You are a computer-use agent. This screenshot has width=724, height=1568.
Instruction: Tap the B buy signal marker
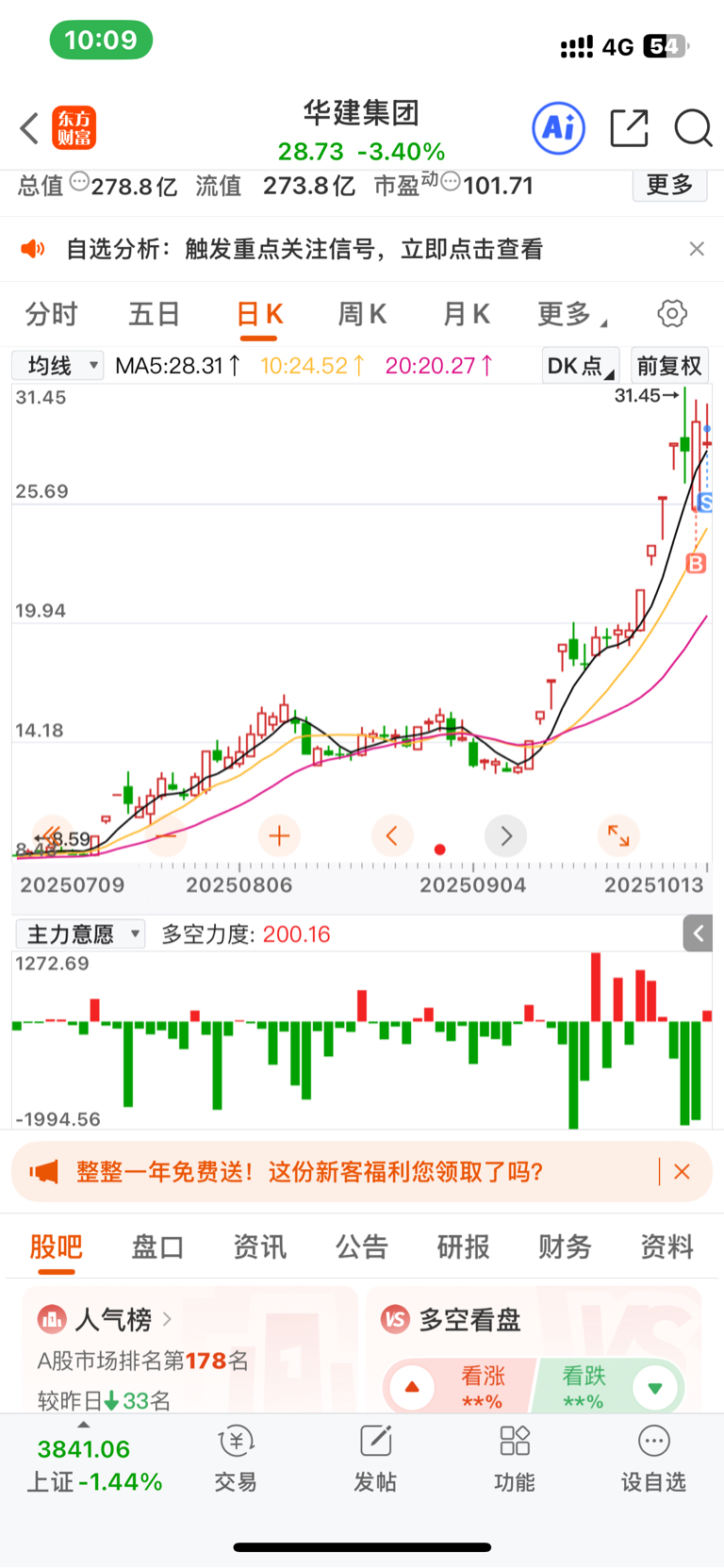[696, 564]
